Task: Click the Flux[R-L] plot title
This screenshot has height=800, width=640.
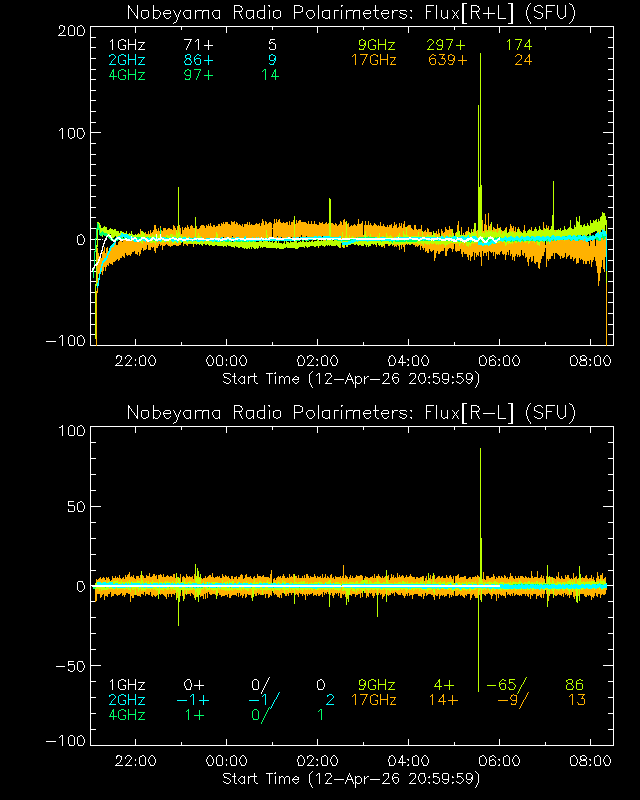Action: point(352,413)
